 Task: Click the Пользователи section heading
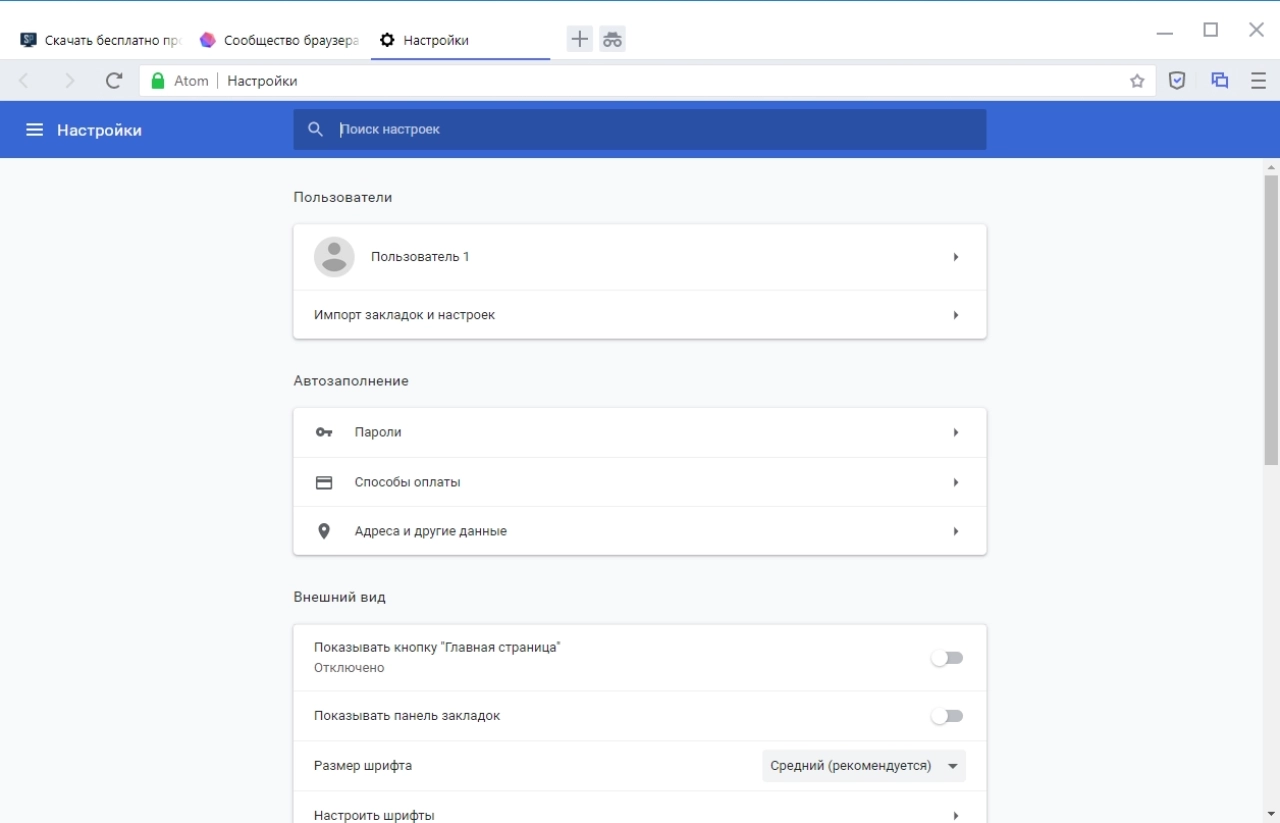point(343,197)
